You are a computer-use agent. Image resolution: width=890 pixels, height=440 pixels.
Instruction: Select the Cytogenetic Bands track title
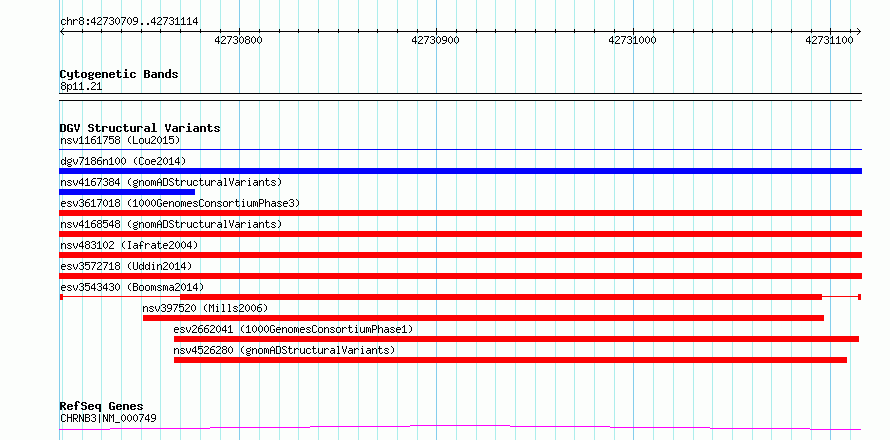click(x=119, y=74)
